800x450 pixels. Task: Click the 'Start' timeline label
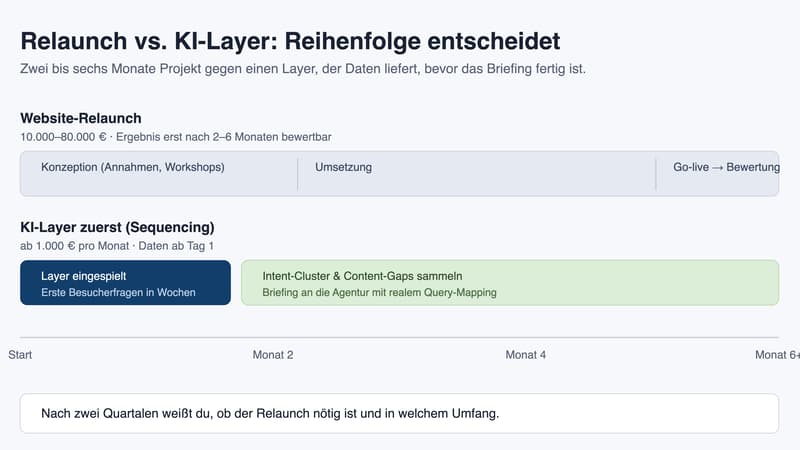tap(20, 355)
